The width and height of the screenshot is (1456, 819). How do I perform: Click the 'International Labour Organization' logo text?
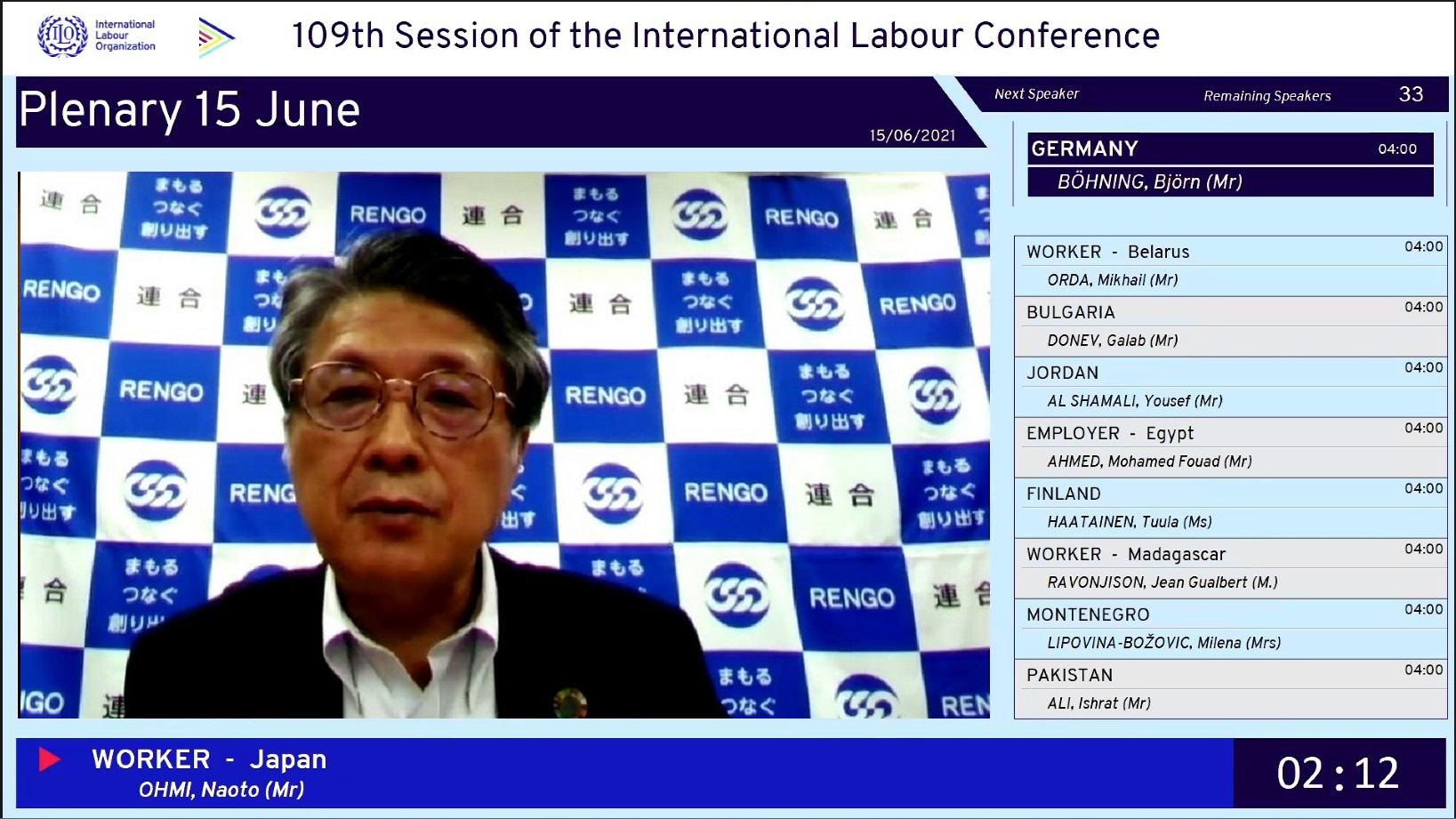[x=125, y=36]
